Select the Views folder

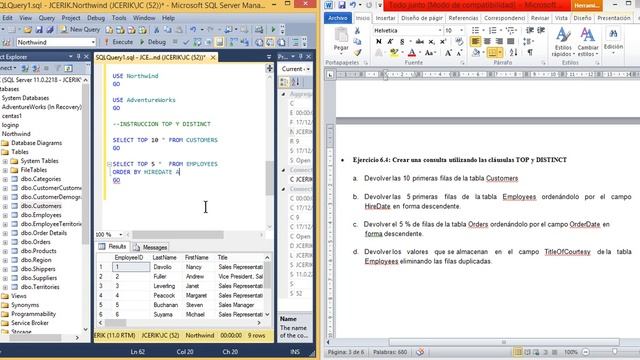19,296
